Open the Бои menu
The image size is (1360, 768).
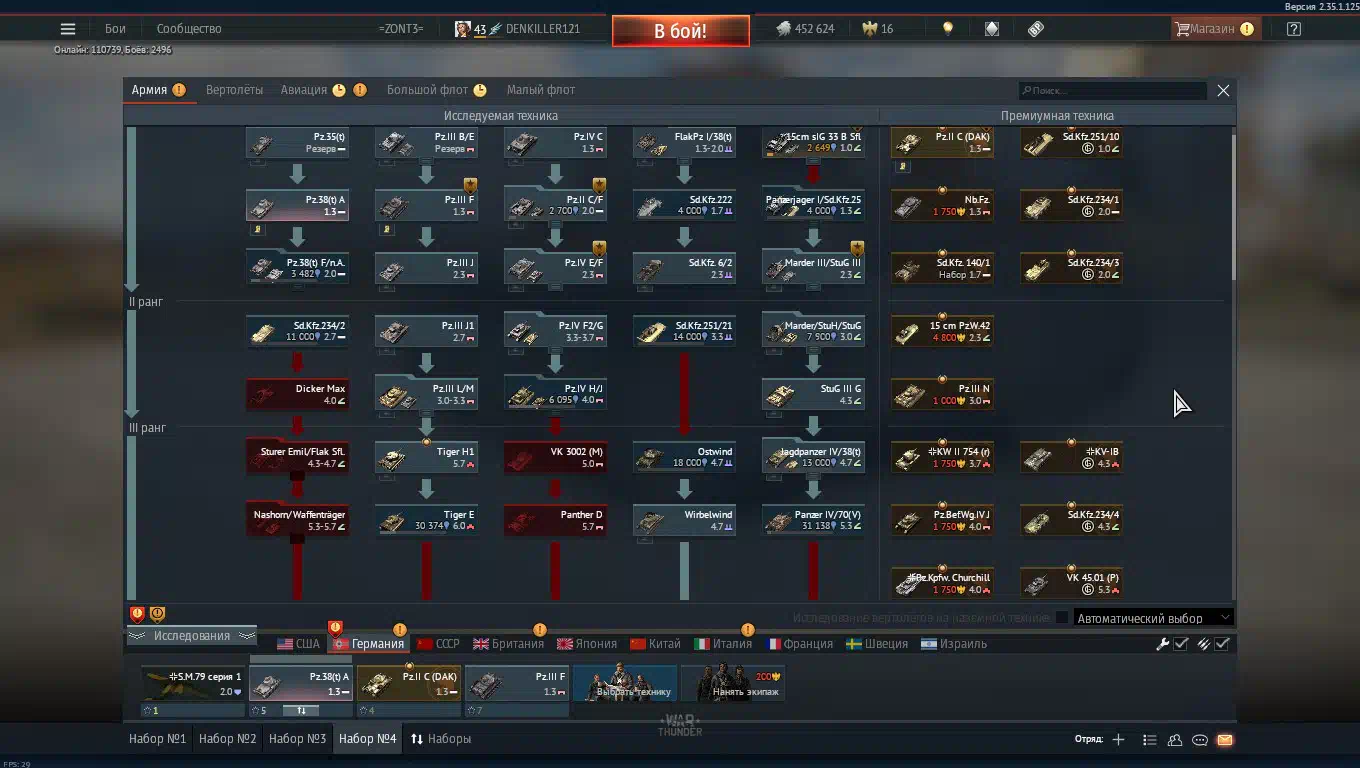[115, 29]
